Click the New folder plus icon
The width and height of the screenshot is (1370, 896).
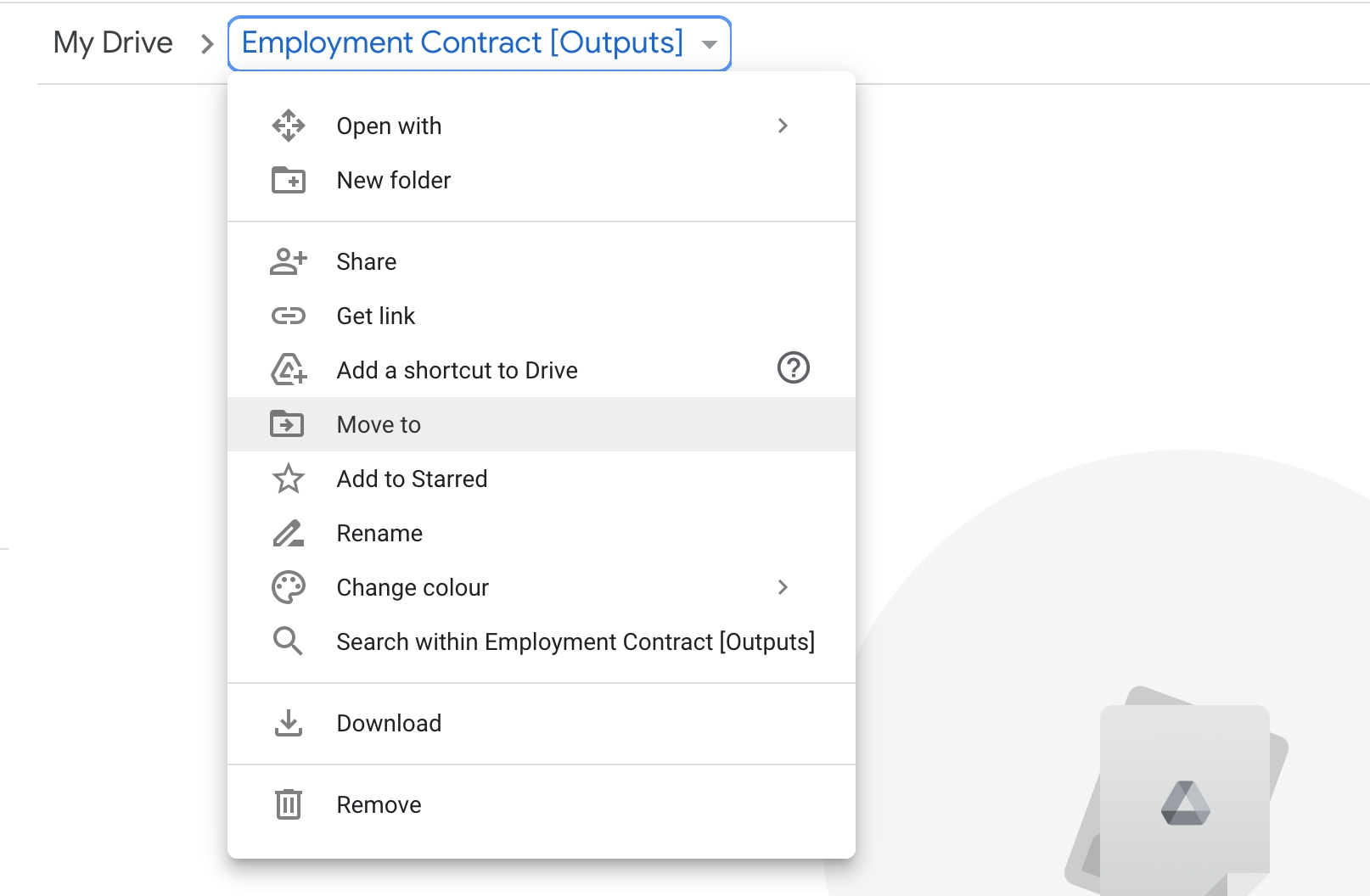(x=289, y=180)
